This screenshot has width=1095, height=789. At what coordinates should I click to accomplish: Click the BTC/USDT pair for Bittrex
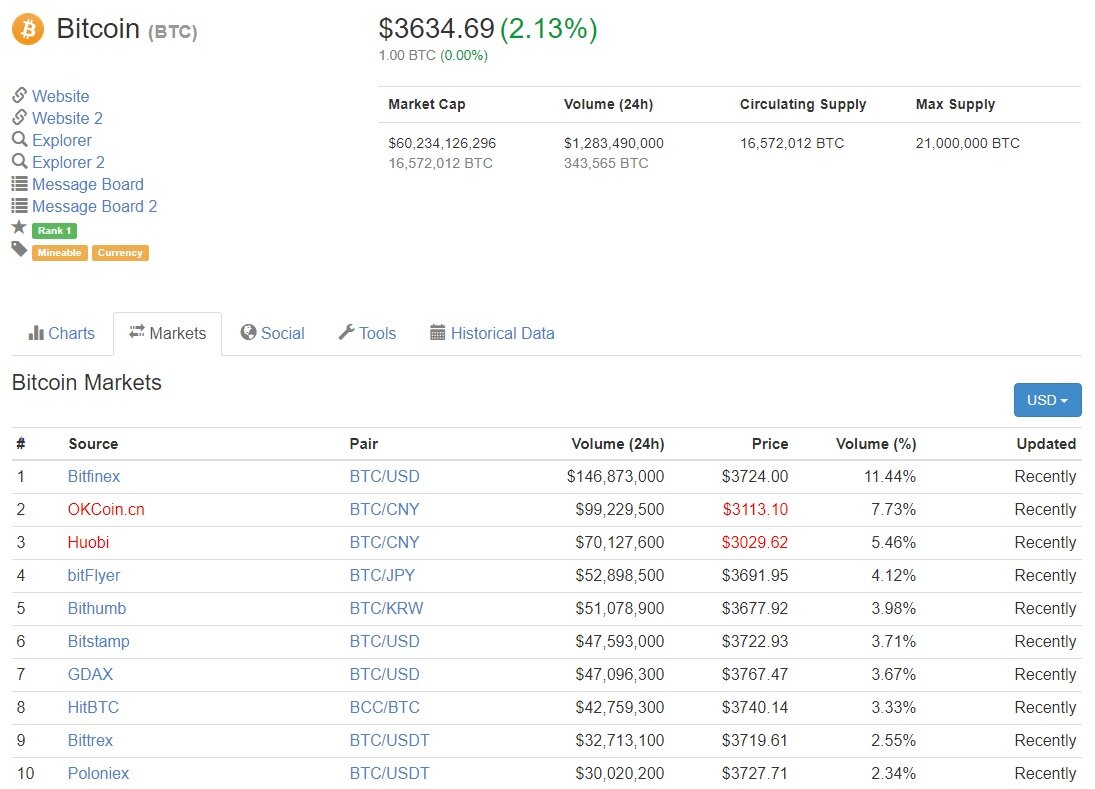390,741
